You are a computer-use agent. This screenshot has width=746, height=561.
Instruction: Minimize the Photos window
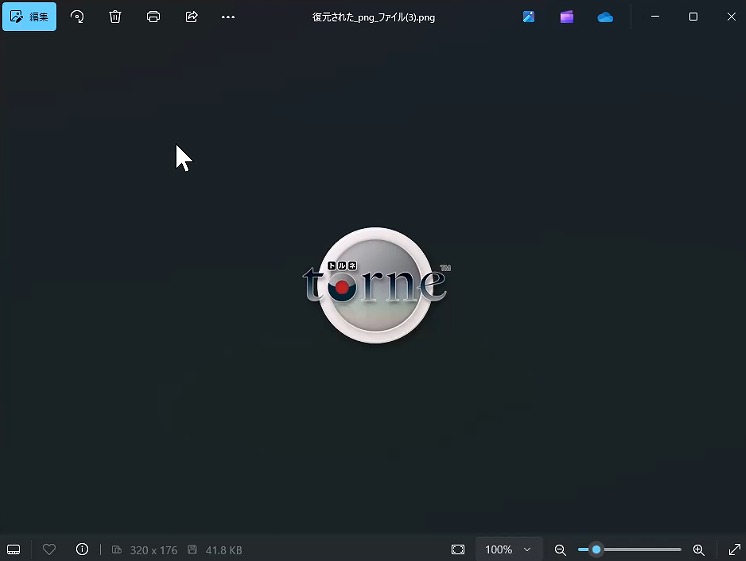655,17
